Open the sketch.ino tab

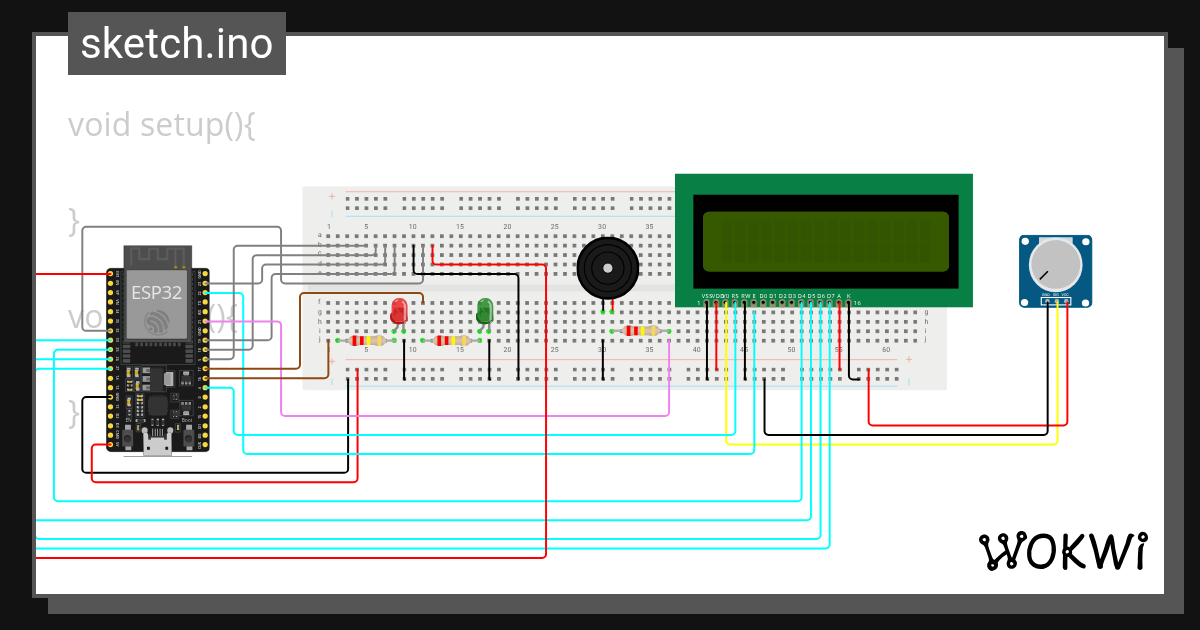(176, 43)
